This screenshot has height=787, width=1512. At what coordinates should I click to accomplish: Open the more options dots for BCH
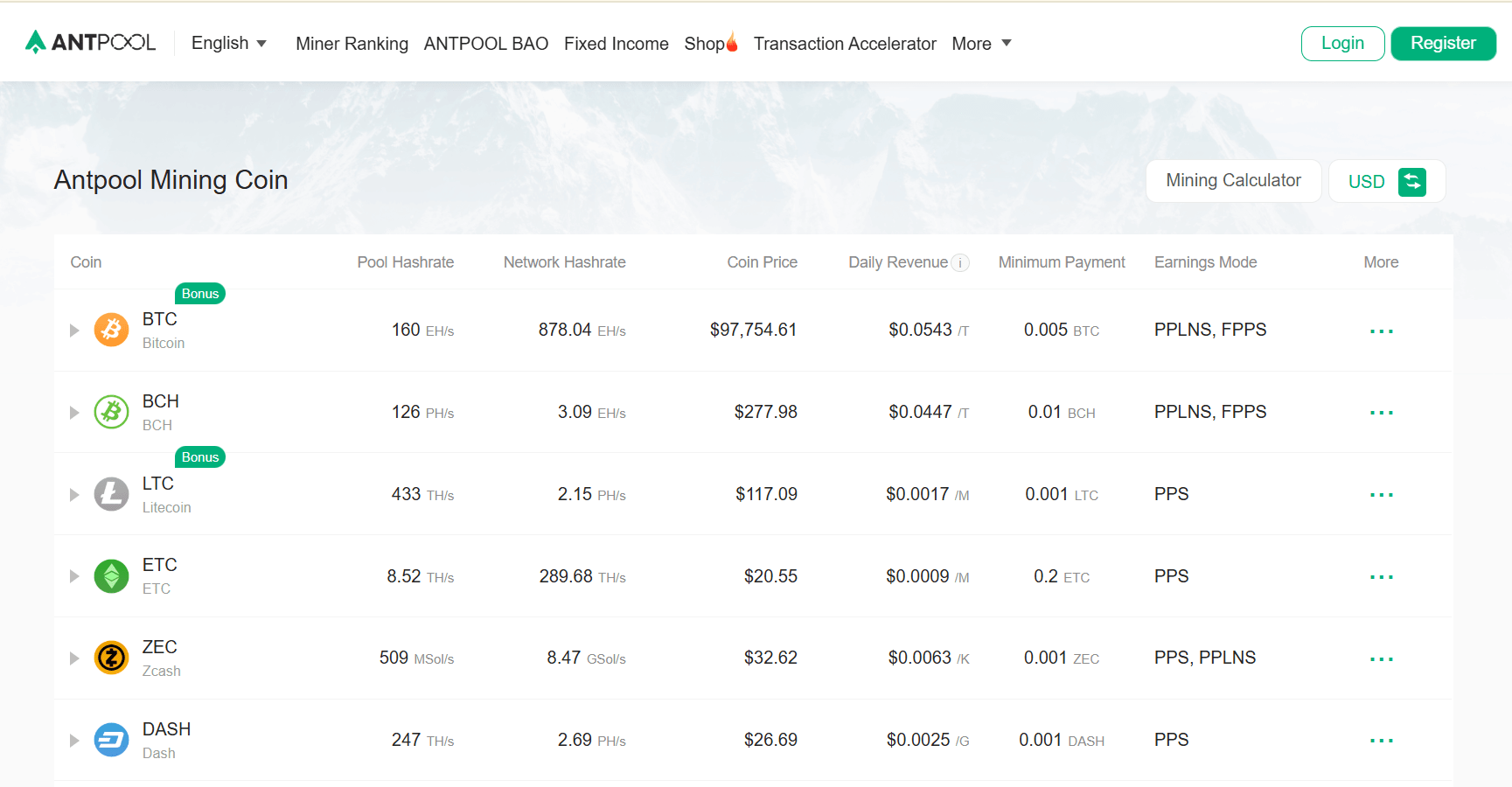(x=1382, y=413)
